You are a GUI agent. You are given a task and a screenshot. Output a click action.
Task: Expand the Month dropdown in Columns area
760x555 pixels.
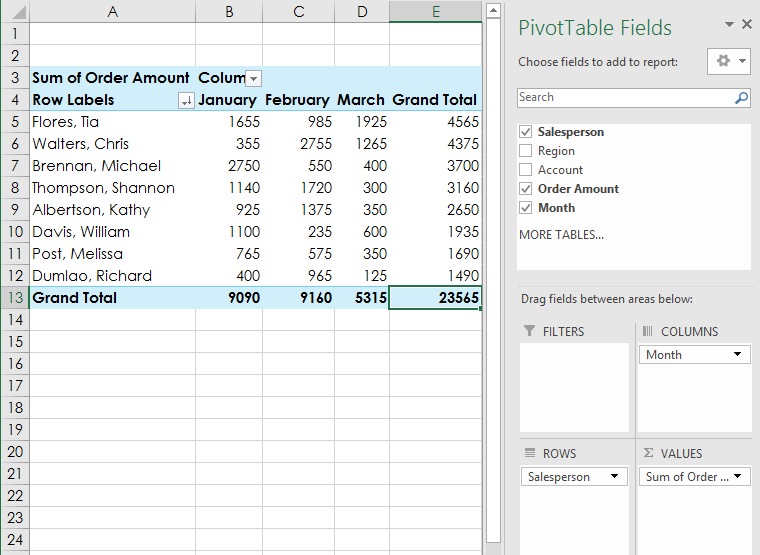click(x=738, y=355)
